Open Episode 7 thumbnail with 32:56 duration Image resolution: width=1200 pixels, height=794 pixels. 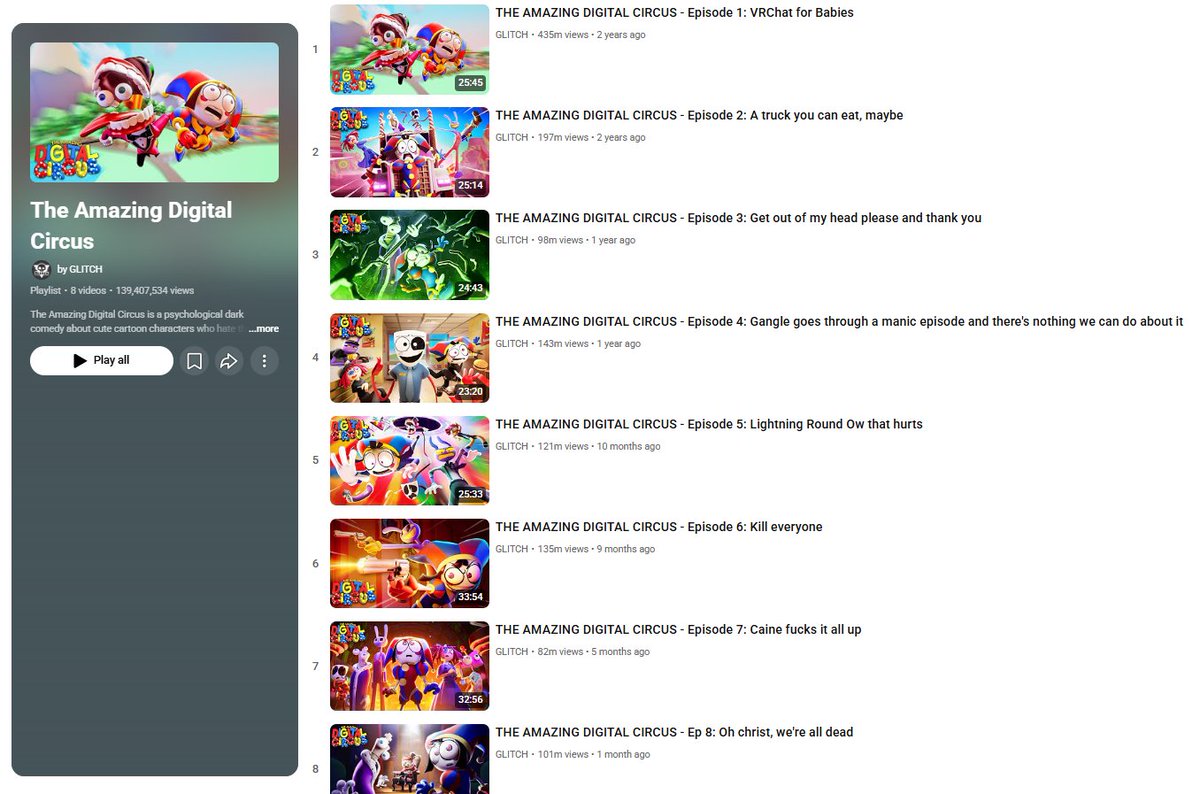click(x=410, y=666)
